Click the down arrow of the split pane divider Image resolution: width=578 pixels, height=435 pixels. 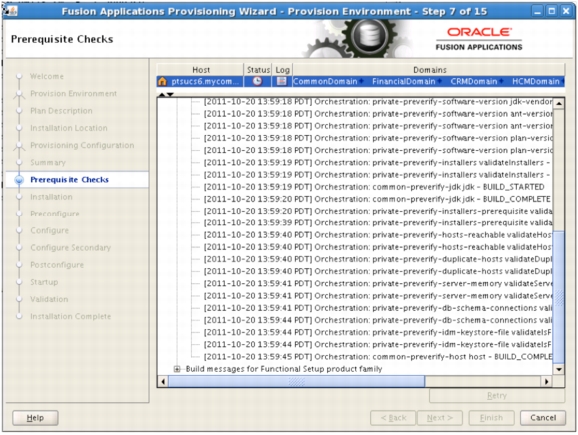point(170,95)
